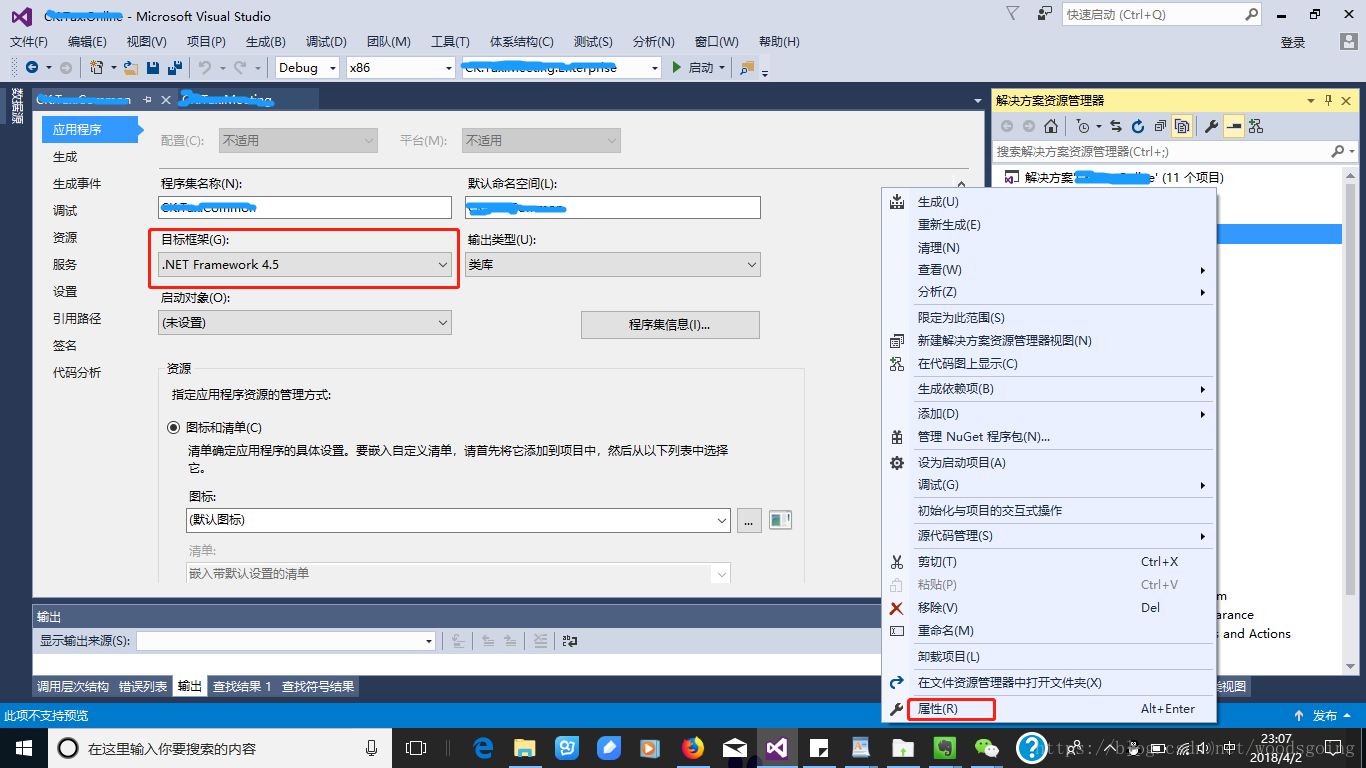Image resolution: width=1366 pixels, height=768 pixels.
Task: Open the 显示输出来源 dropdown
Action: pyautogui.click(x=286, y=641)
